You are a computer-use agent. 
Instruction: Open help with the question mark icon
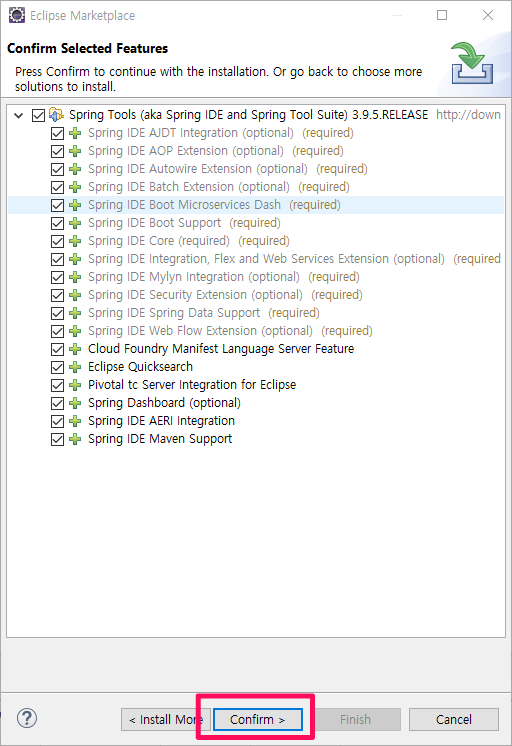[27, 718]
